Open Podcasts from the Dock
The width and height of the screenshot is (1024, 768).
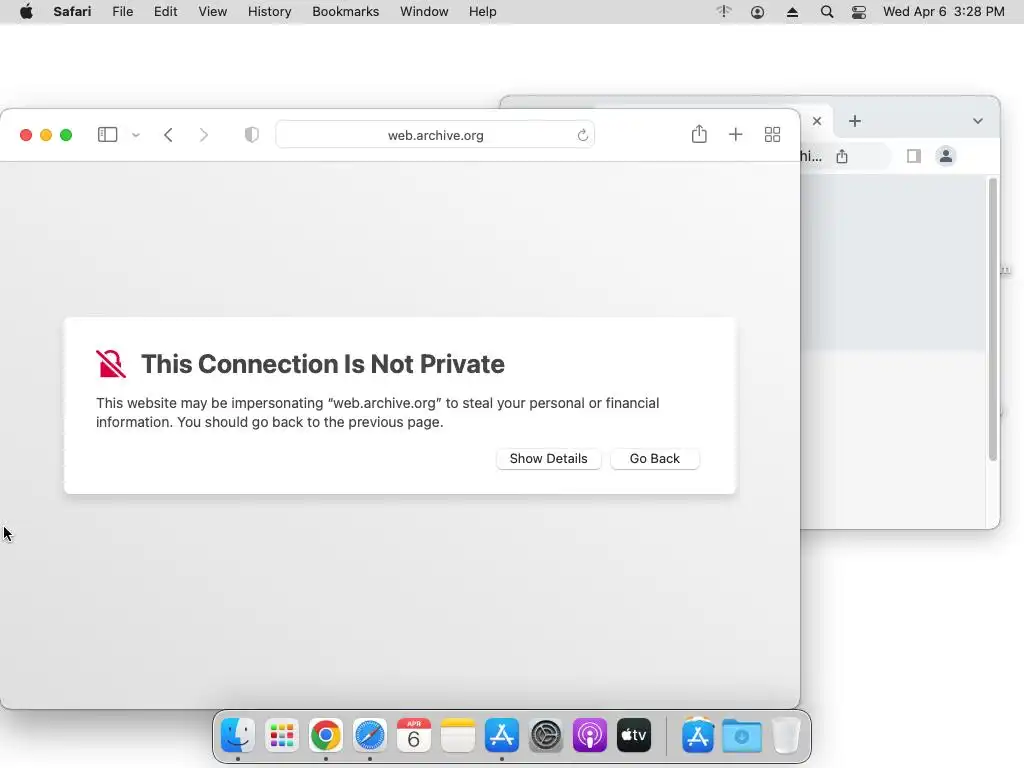[590, 735]
